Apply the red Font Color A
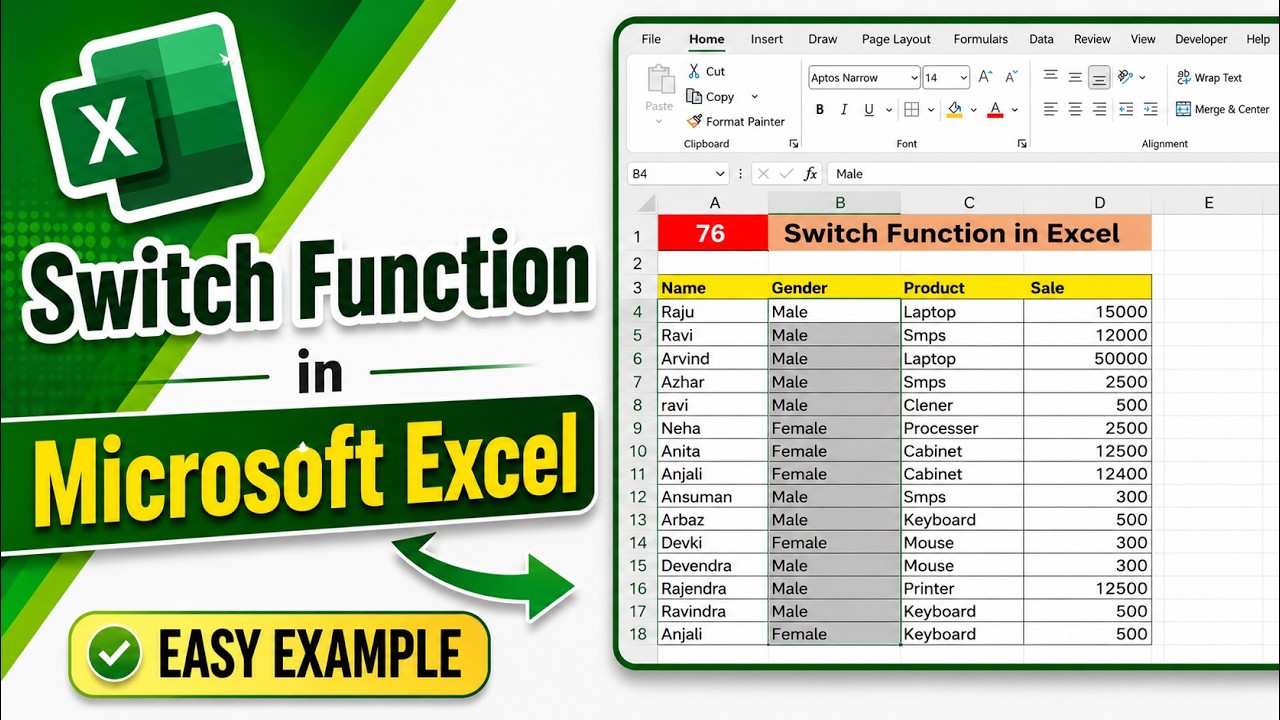Image resolution: width=1280 pixels, height=720 pixels. tap(995, 109)
